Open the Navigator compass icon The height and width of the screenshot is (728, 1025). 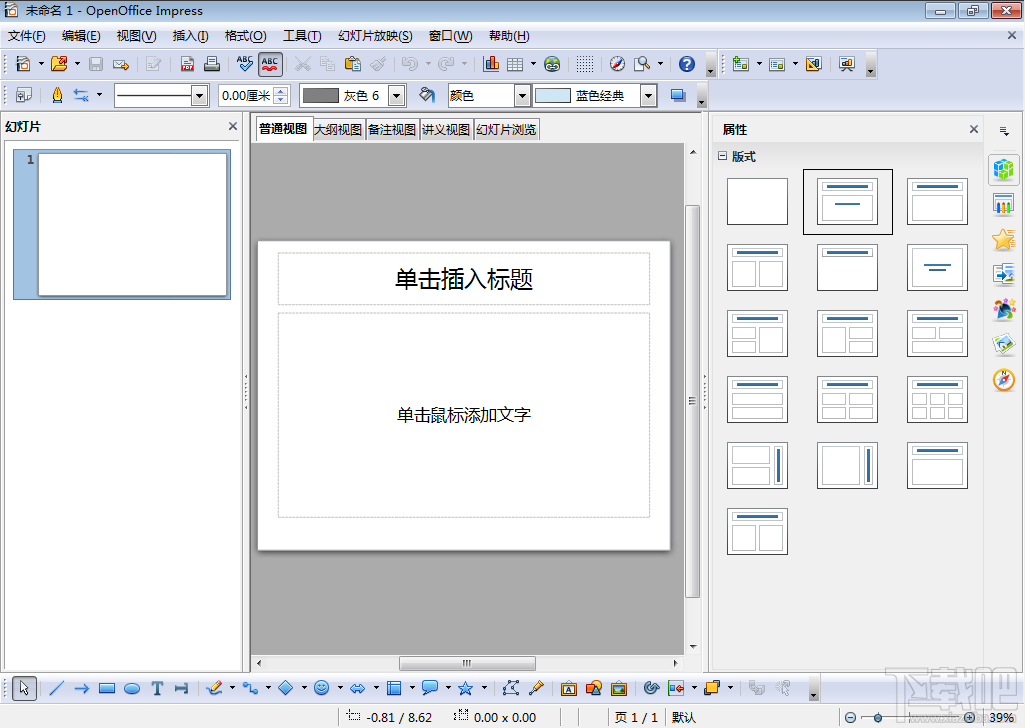click(617, 64)
